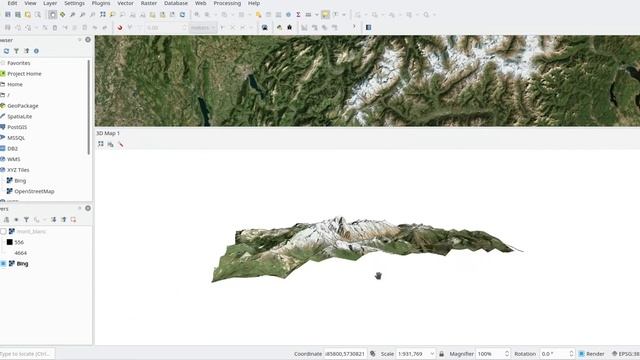The width and height of the screenshot is (640, 360).
Task: Open the Scale dropdown arrow
Action: click(432, 354)
